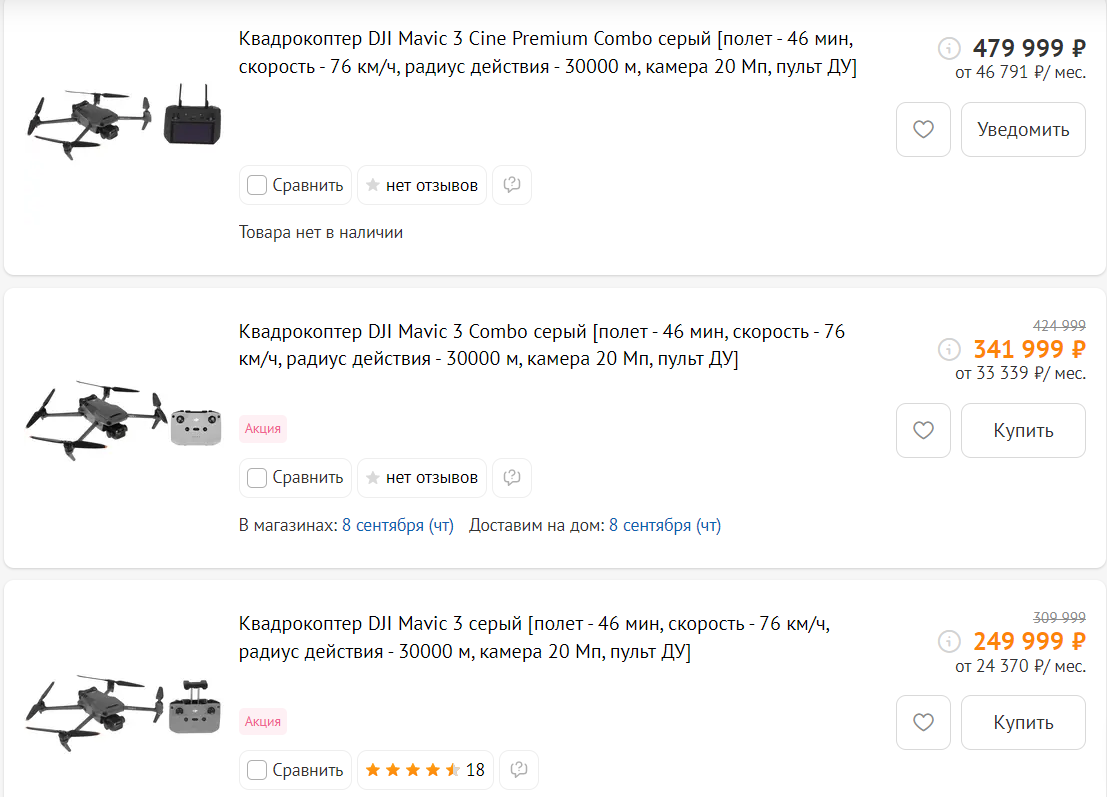1107x797 pixels.
Task: Add Mavic 3 Cine Premium Combo to favorites
Action: (x=923, y=130)
